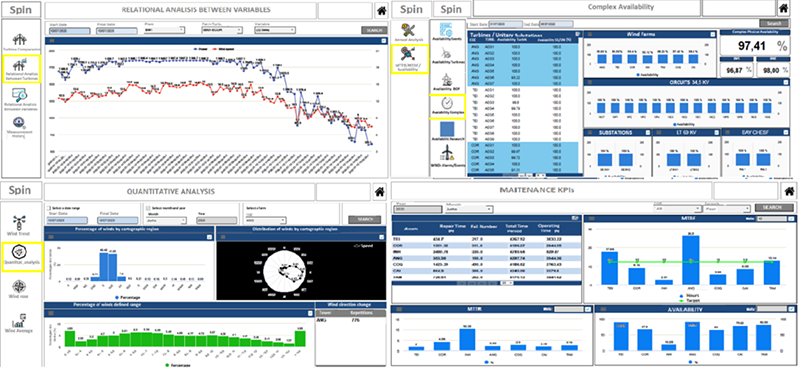The height and width of the screenshot is (368, 800).
Task: Toggle checkbox on AVAILABILITY panel header
Action: pyautogui.click(x=791, y=309)
